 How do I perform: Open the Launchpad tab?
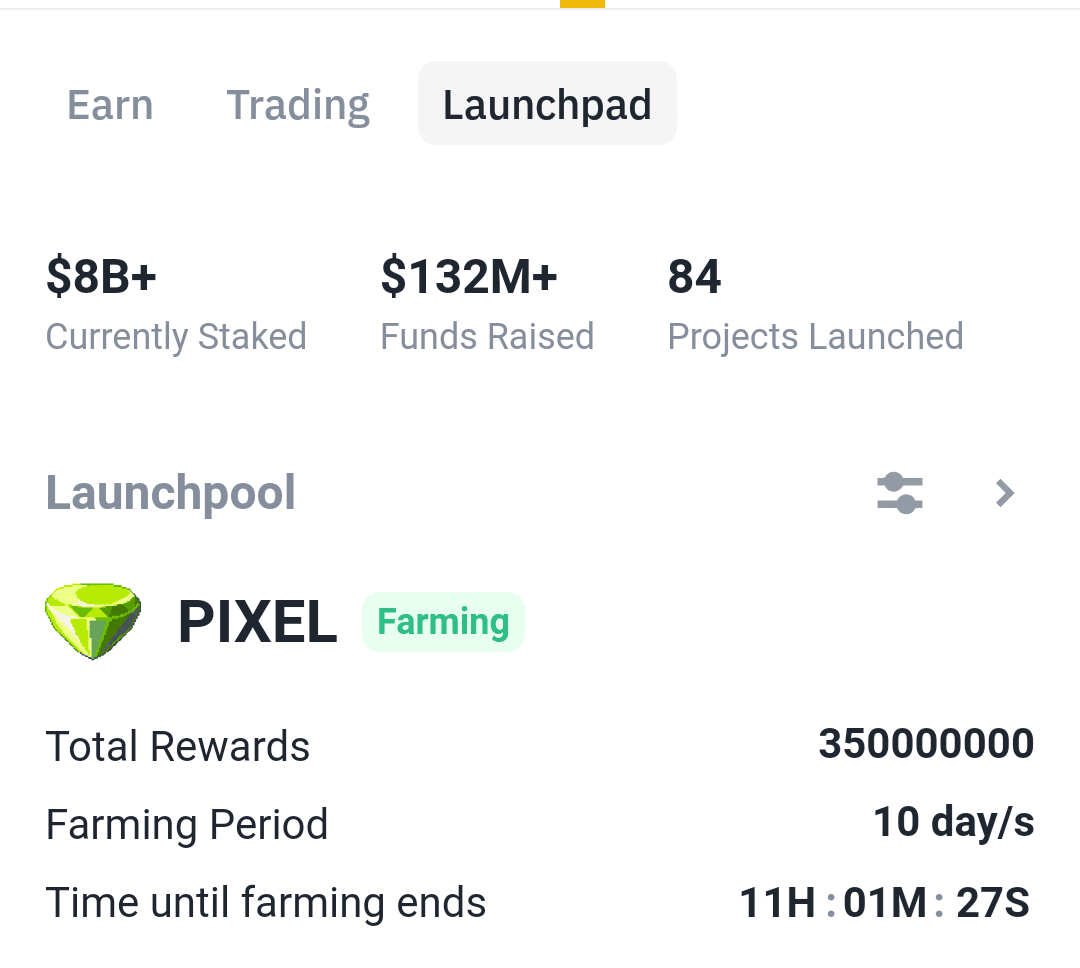coord(547,103)
